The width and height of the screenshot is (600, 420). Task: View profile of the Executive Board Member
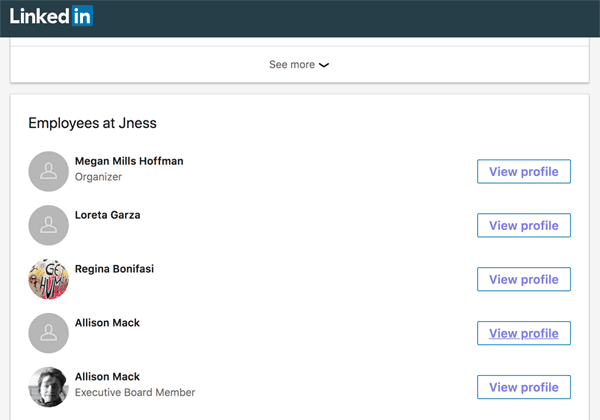(x=524, y=387)
